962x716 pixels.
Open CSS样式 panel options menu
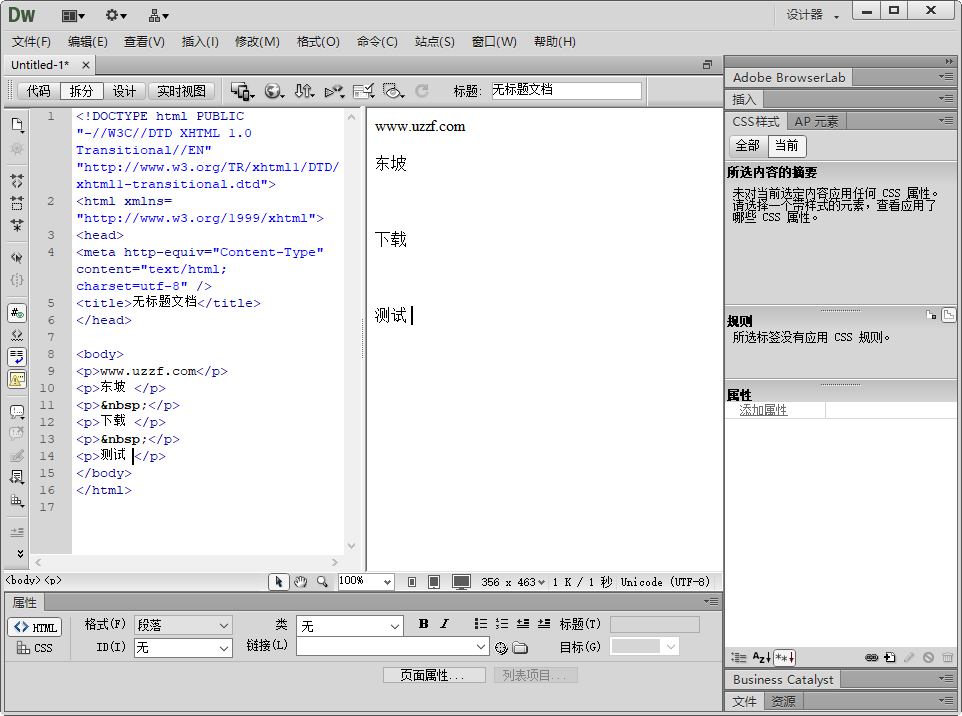945,120
